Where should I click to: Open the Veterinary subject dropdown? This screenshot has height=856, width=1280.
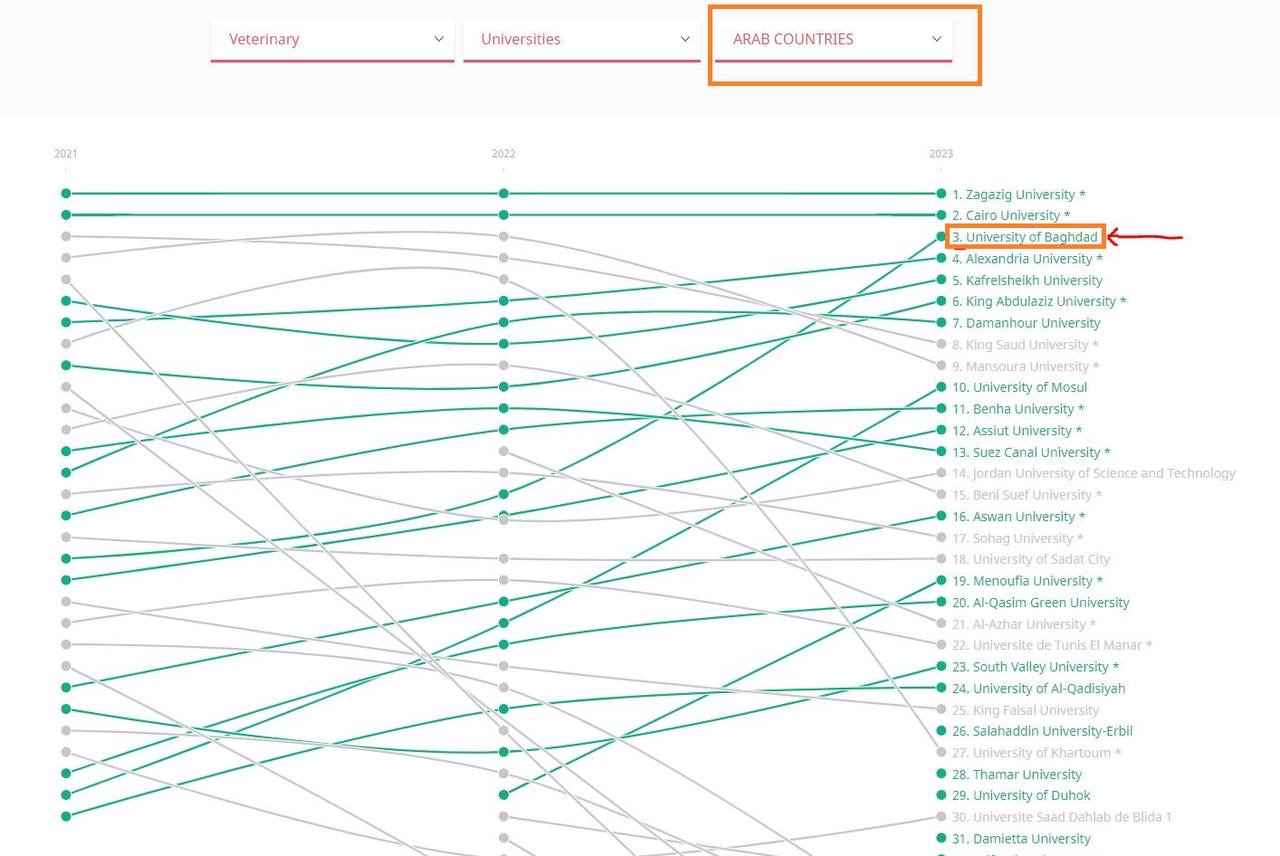[x=332, y=39]
